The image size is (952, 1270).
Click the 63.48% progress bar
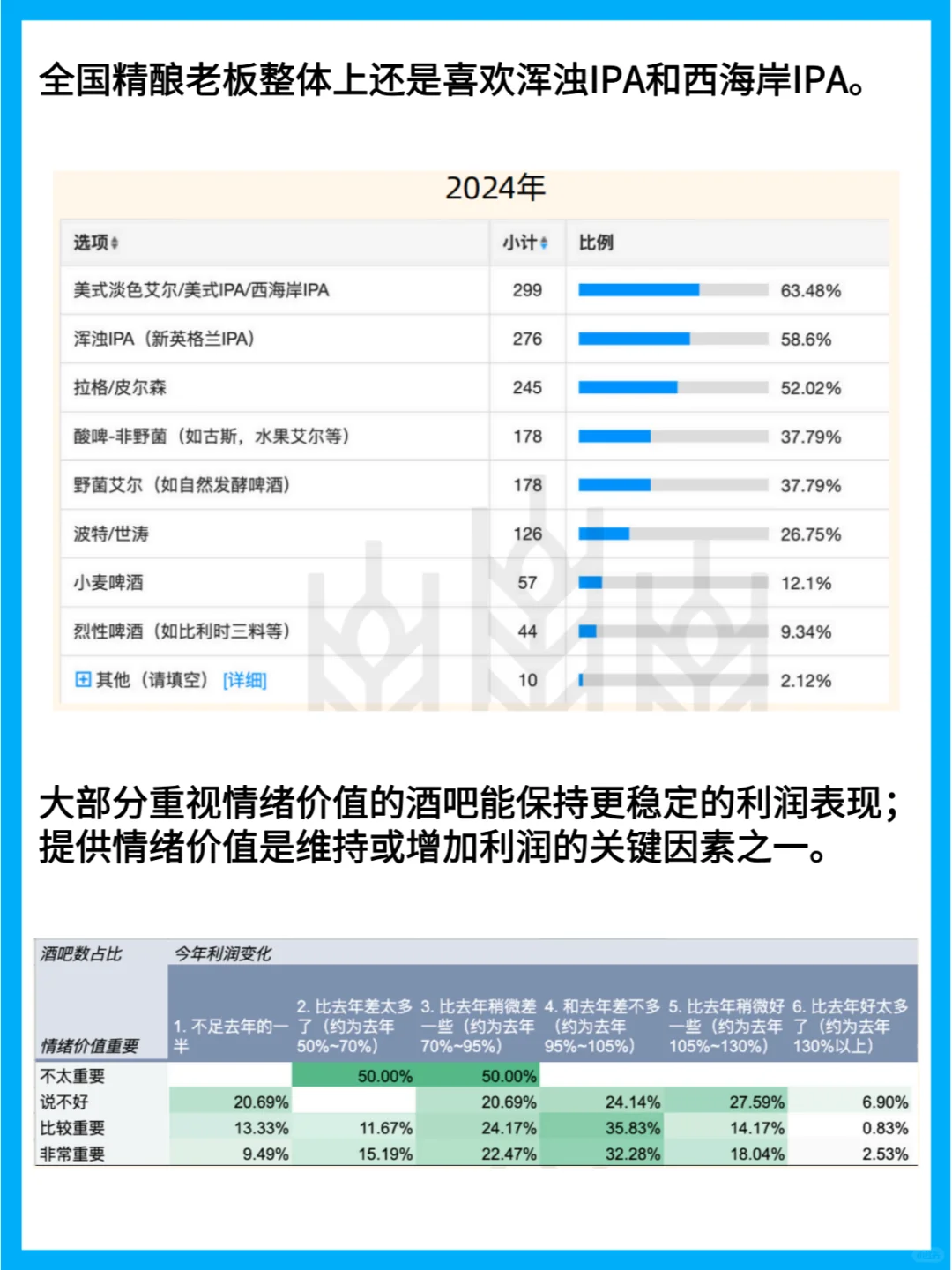click(673, 290)
